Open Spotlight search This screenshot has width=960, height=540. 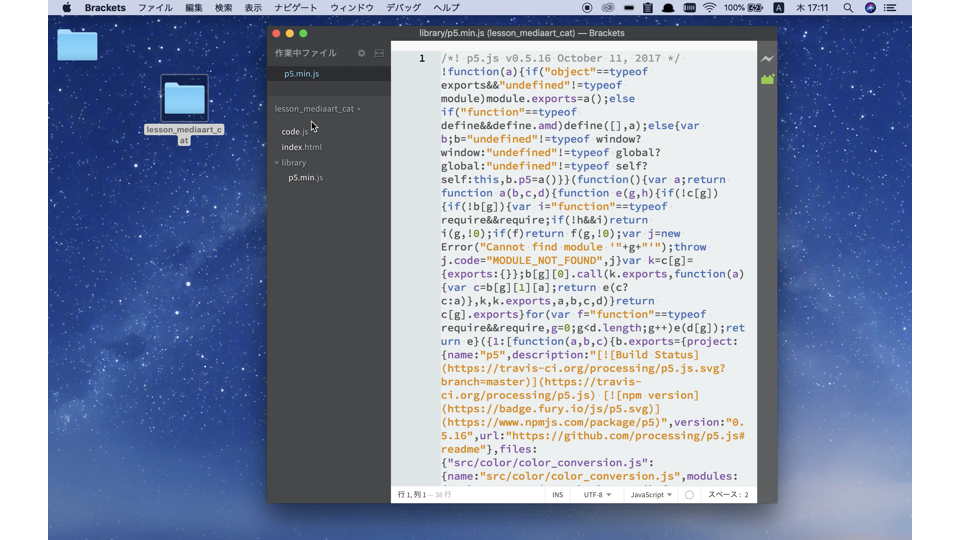[x=848, y=7]
